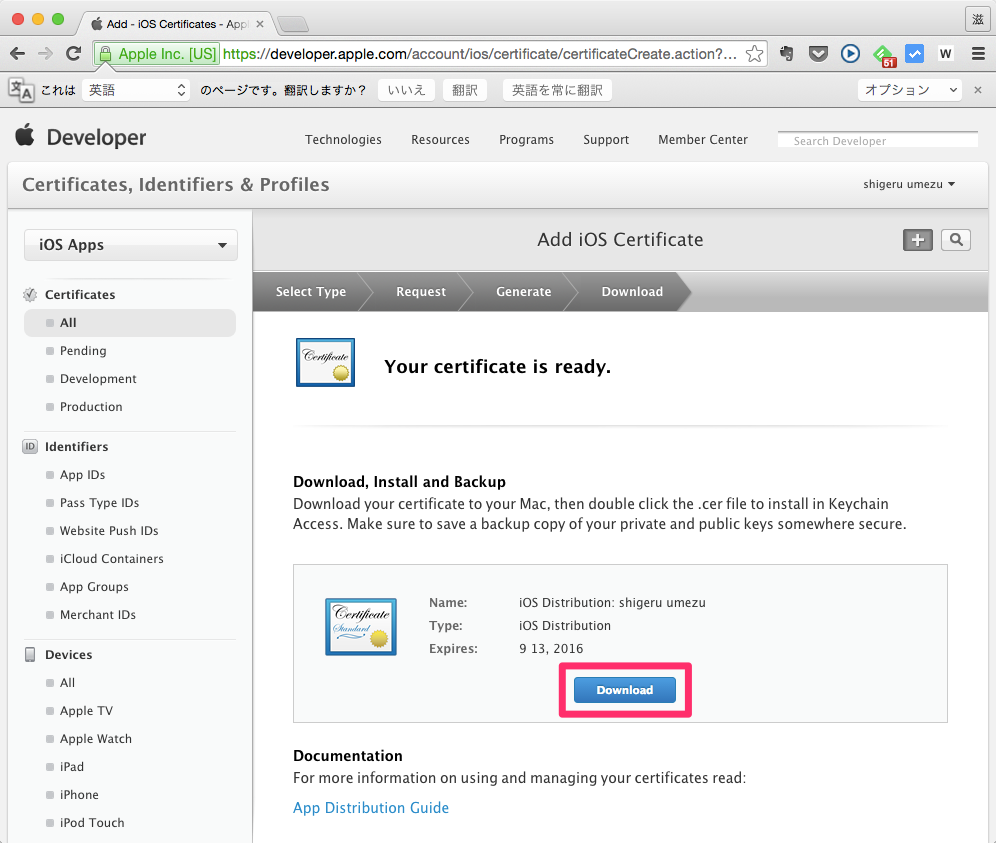996x843 pixels.
Task: Show Development certificates
Action: pos(98,379)
